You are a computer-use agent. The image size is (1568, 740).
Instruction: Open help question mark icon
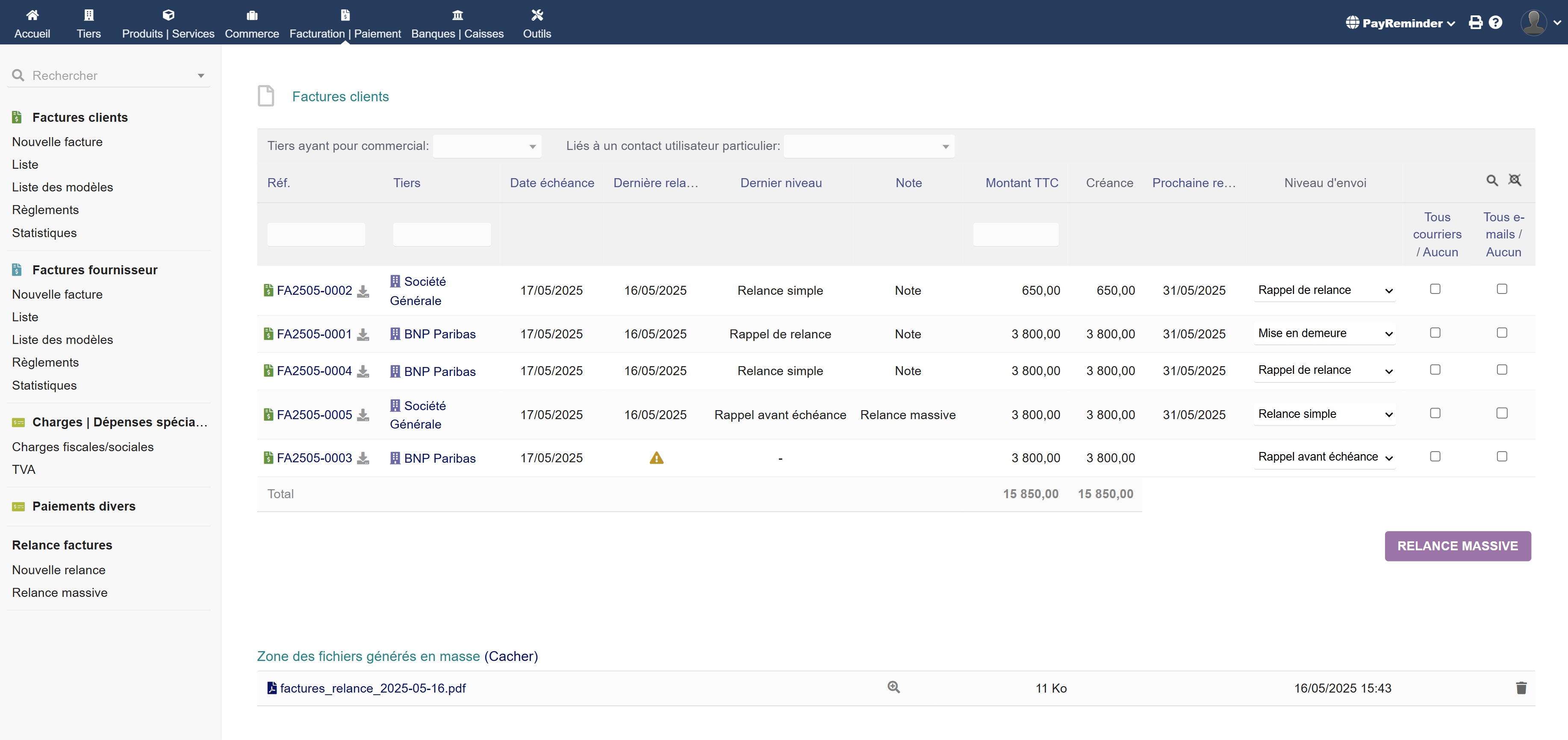1495,23
